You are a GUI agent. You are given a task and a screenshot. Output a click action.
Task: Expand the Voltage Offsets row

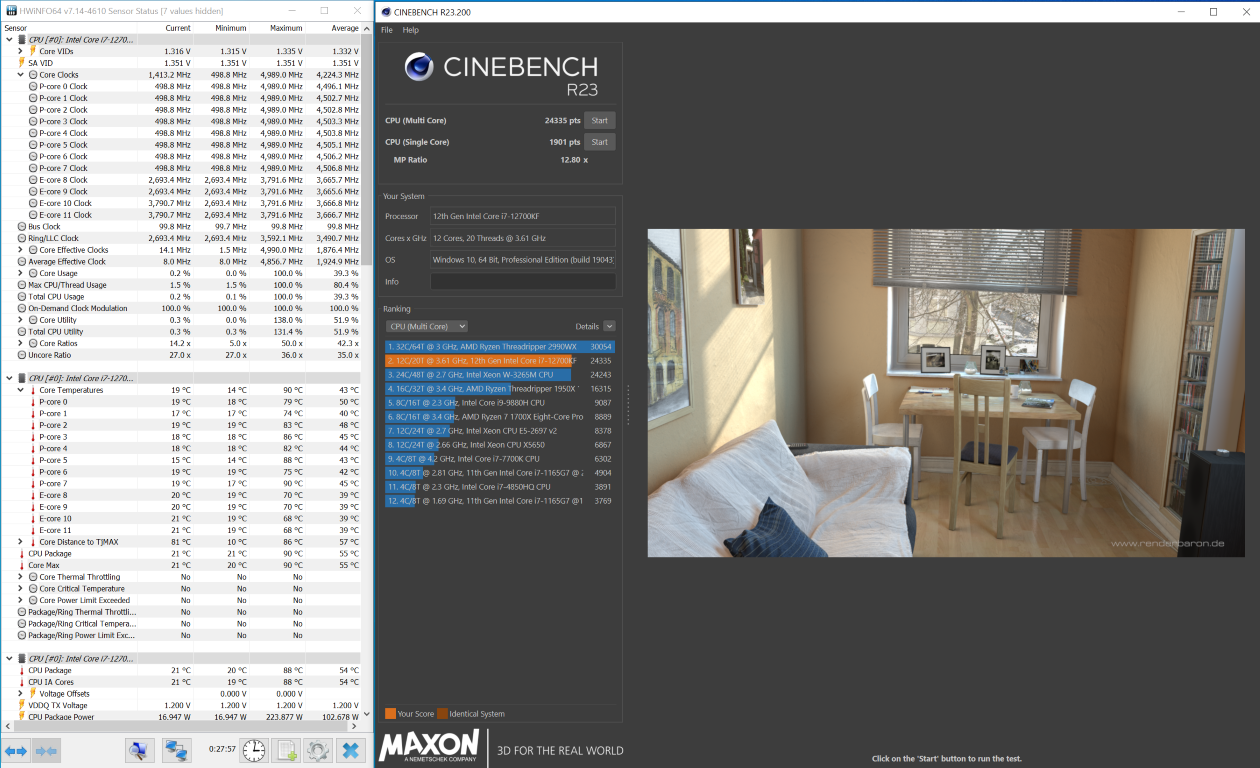click(x=21, y=694)
